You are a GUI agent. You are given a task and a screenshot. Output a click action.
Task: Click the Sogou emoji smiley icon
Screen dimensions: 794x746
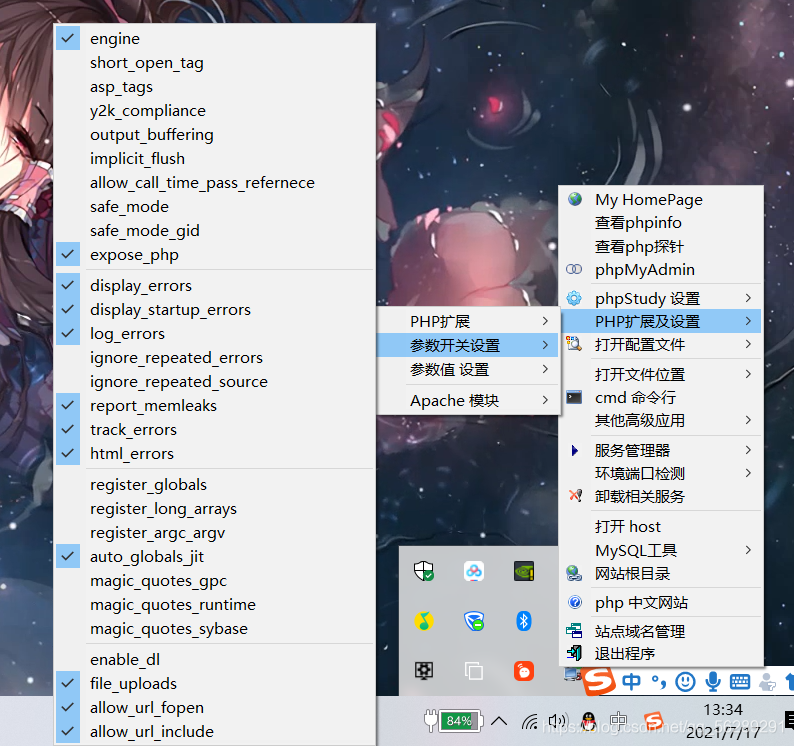click(x=685, y=682)
